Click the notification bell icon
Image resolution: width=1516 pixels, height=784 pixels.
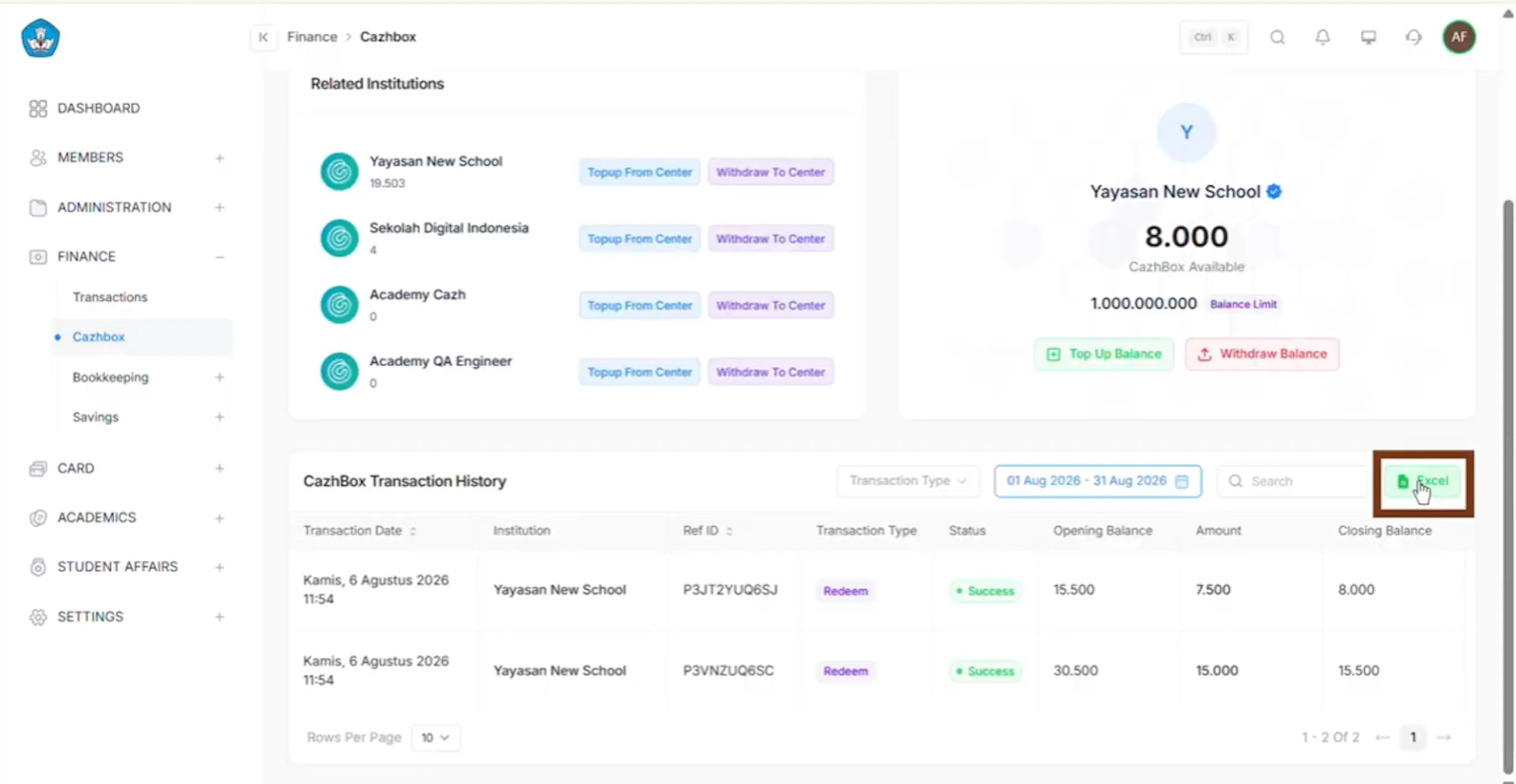point(1323,37)
